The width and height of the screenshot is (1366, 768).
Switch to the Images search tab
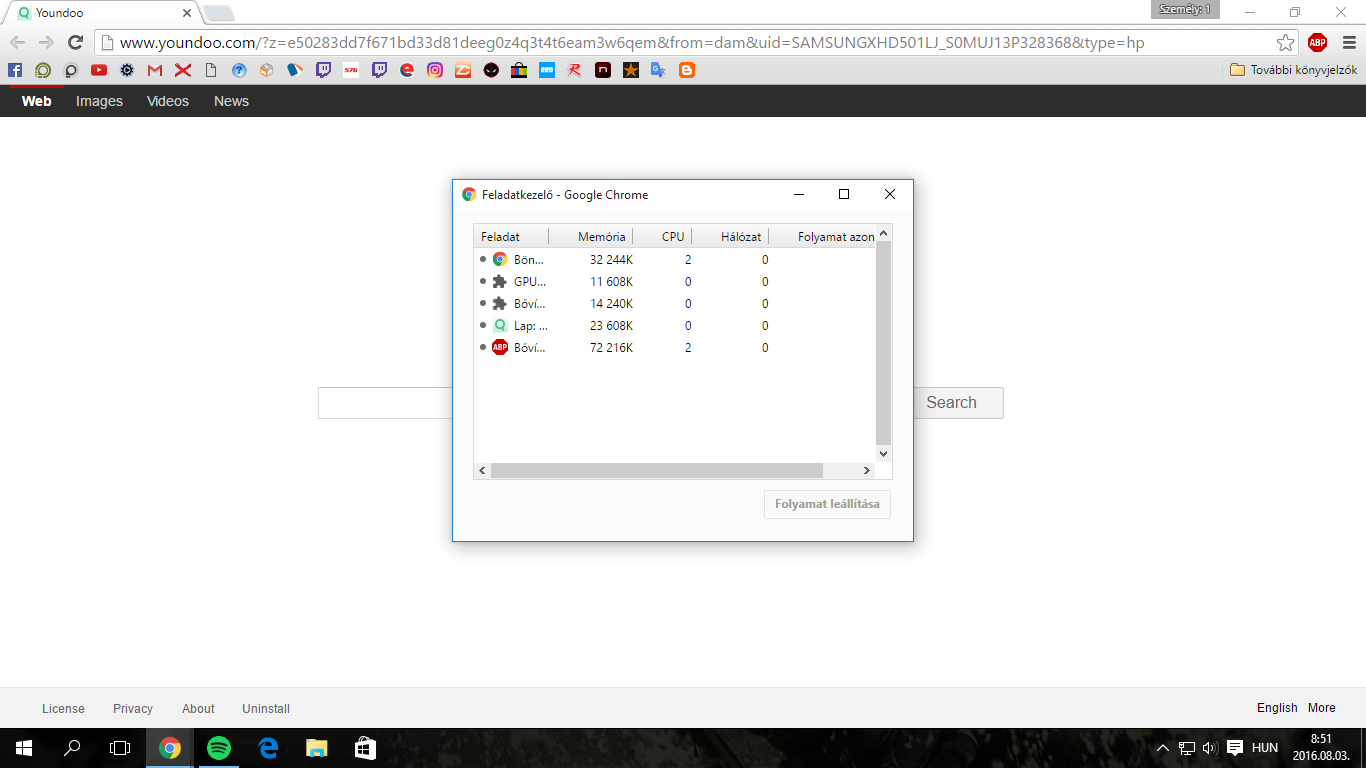click(99, 101)
